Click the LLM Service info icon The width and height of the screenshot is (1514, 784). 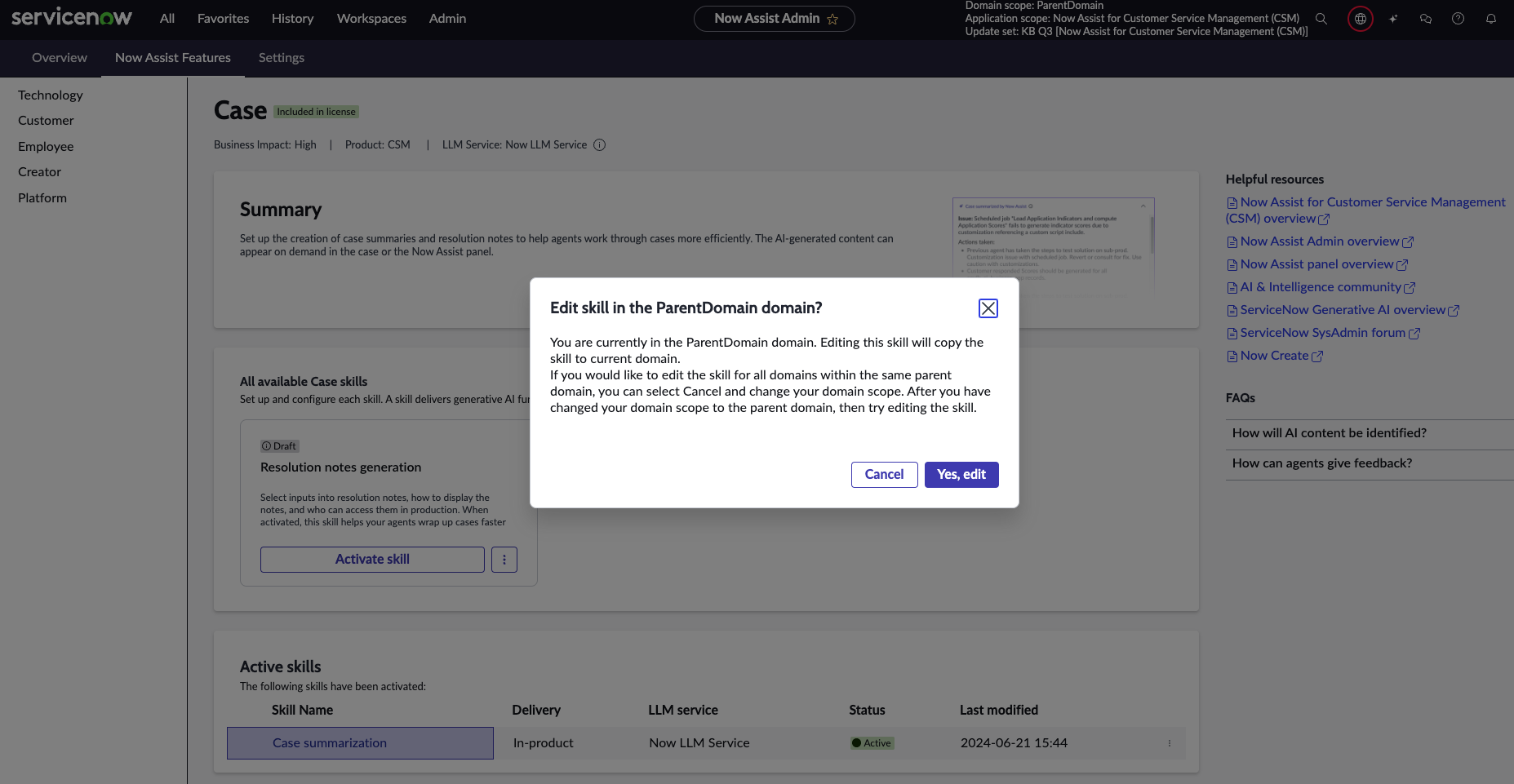(600, 145)
